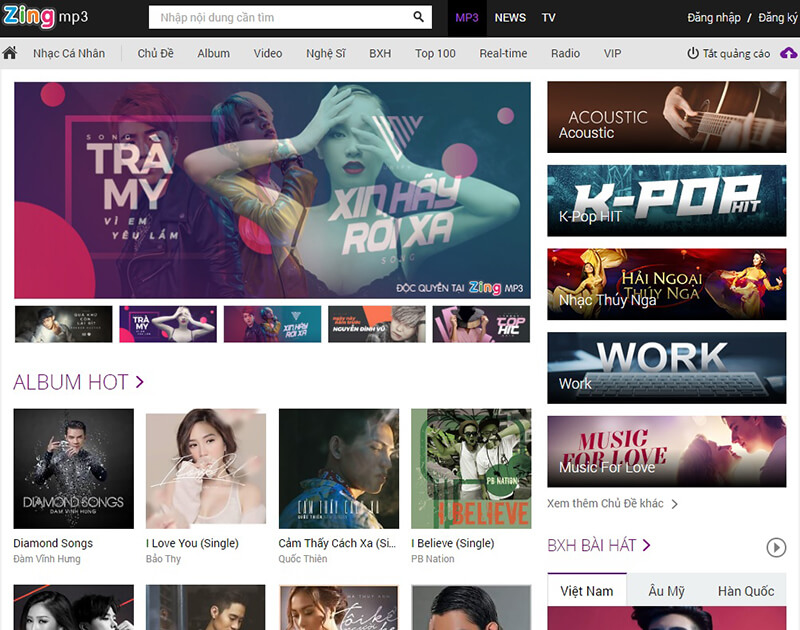Screen dimensions: 800x630
Task: Open the Nghệ Sĩ menu item
Action: tap(326, 53)
